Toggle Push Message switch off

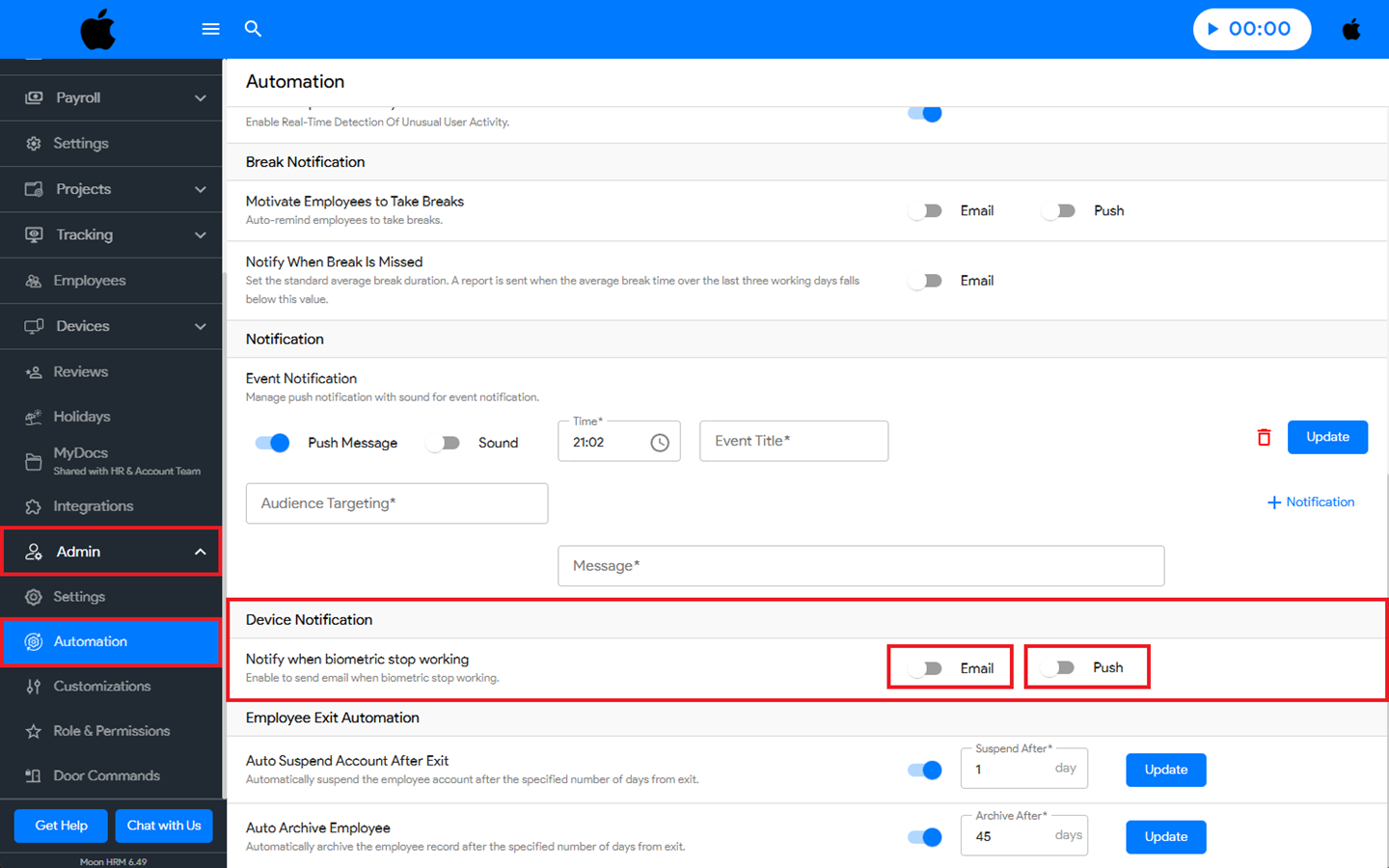pyautogui.click(x=273, y=443)
